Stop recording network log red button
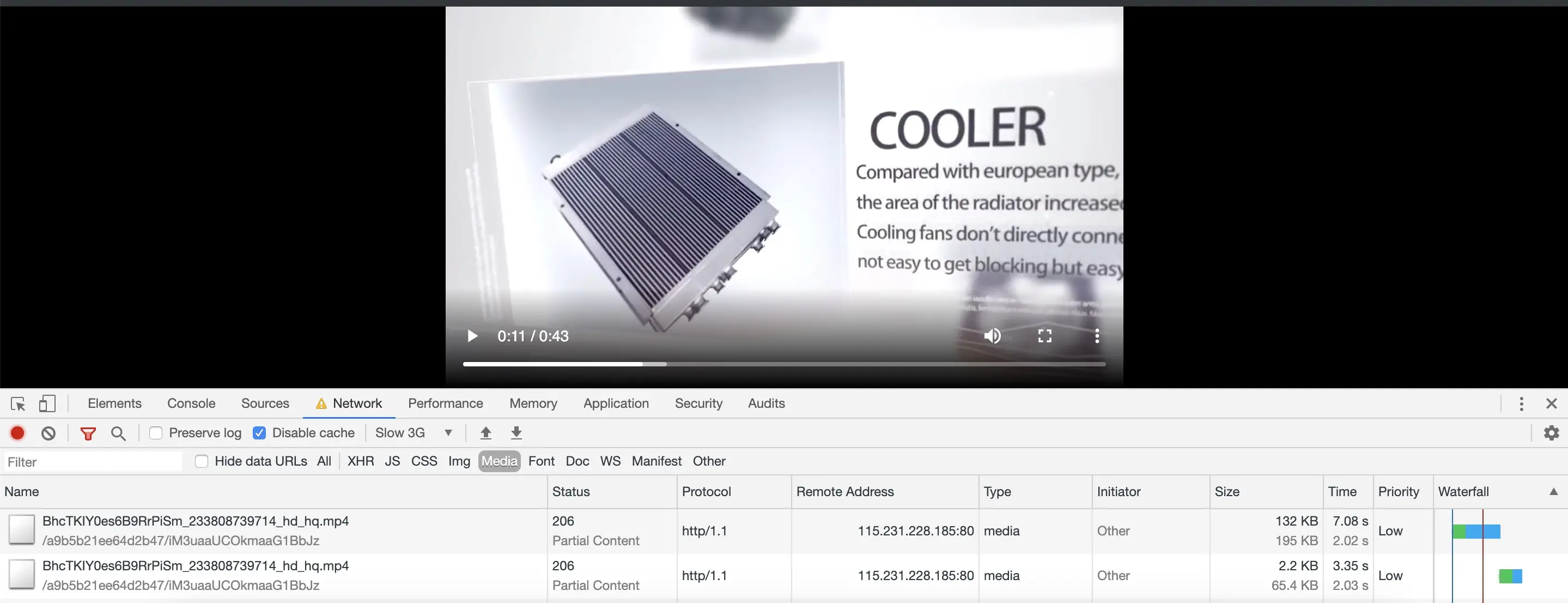Viewport: 1568px width, 603px height. tap(17, 433)
